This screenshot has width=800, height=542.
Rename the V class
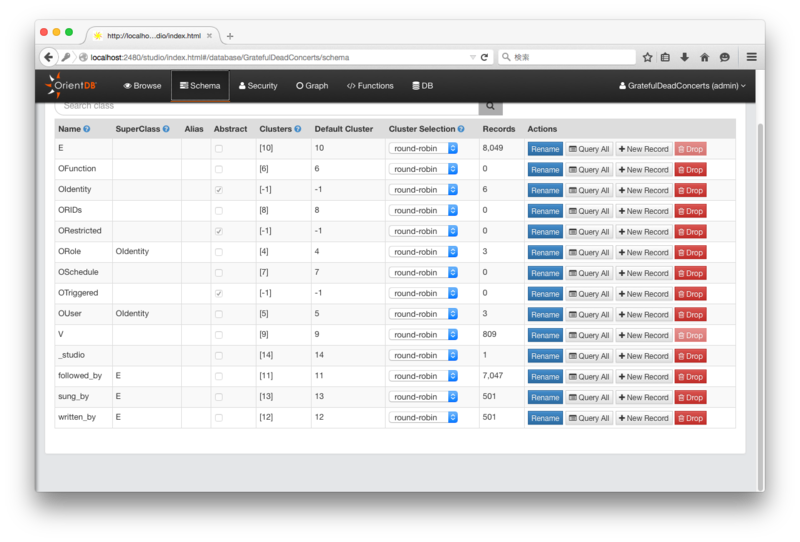pos(545,335)
